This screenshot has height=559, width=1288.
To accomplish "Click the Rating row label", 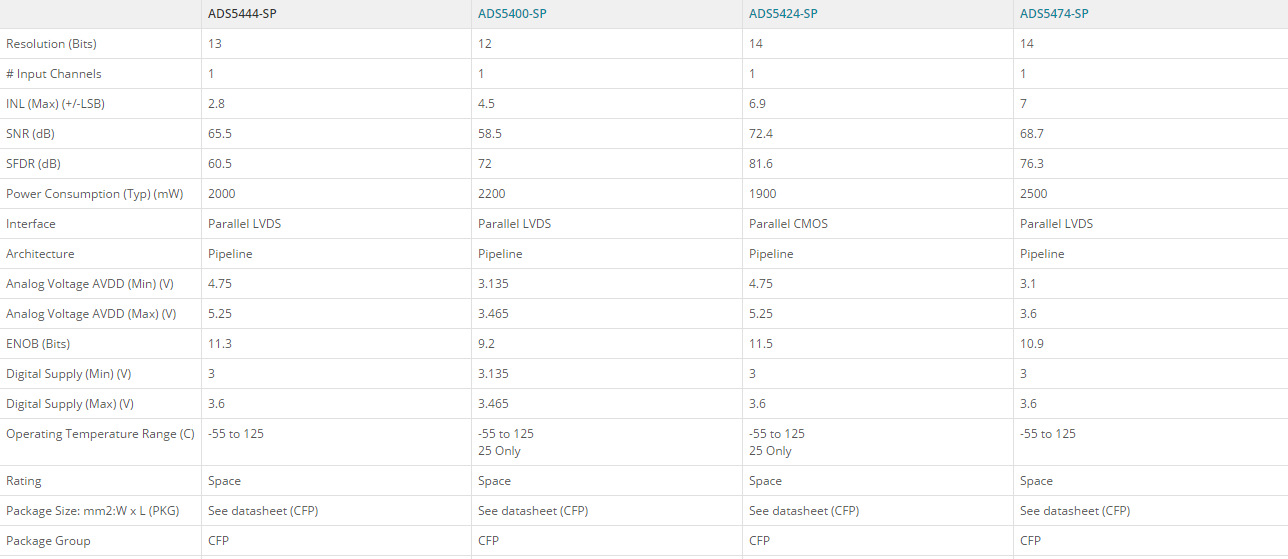I will click(24, 481).
